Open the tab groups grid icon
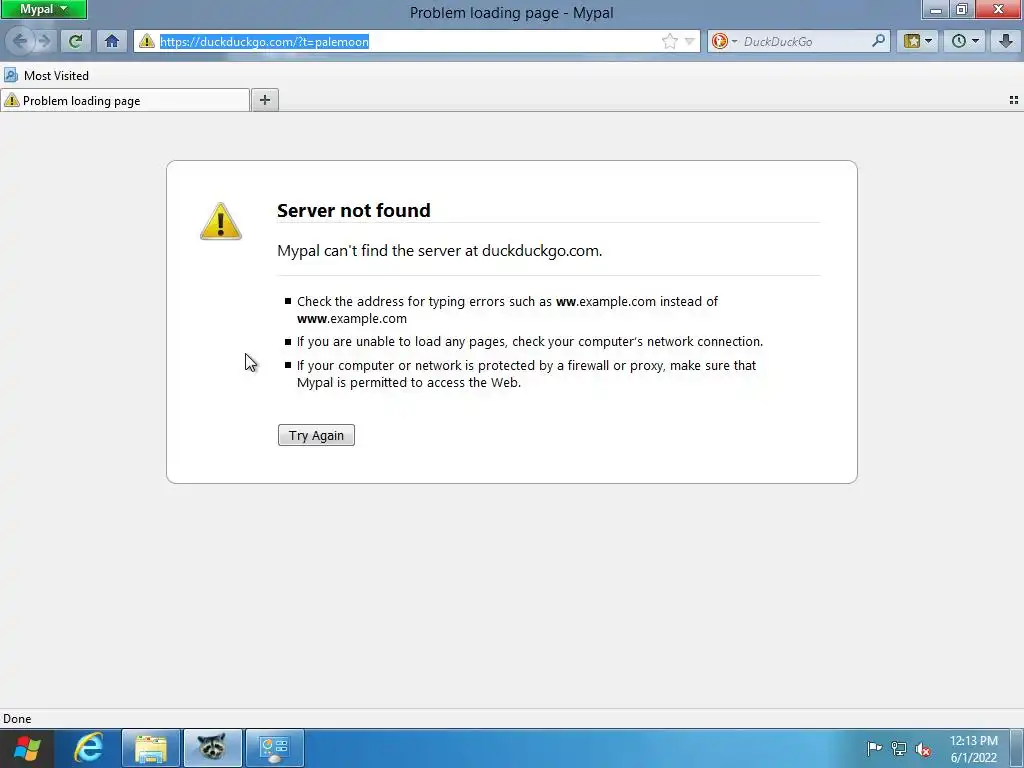 click(x=1014, y=100)
